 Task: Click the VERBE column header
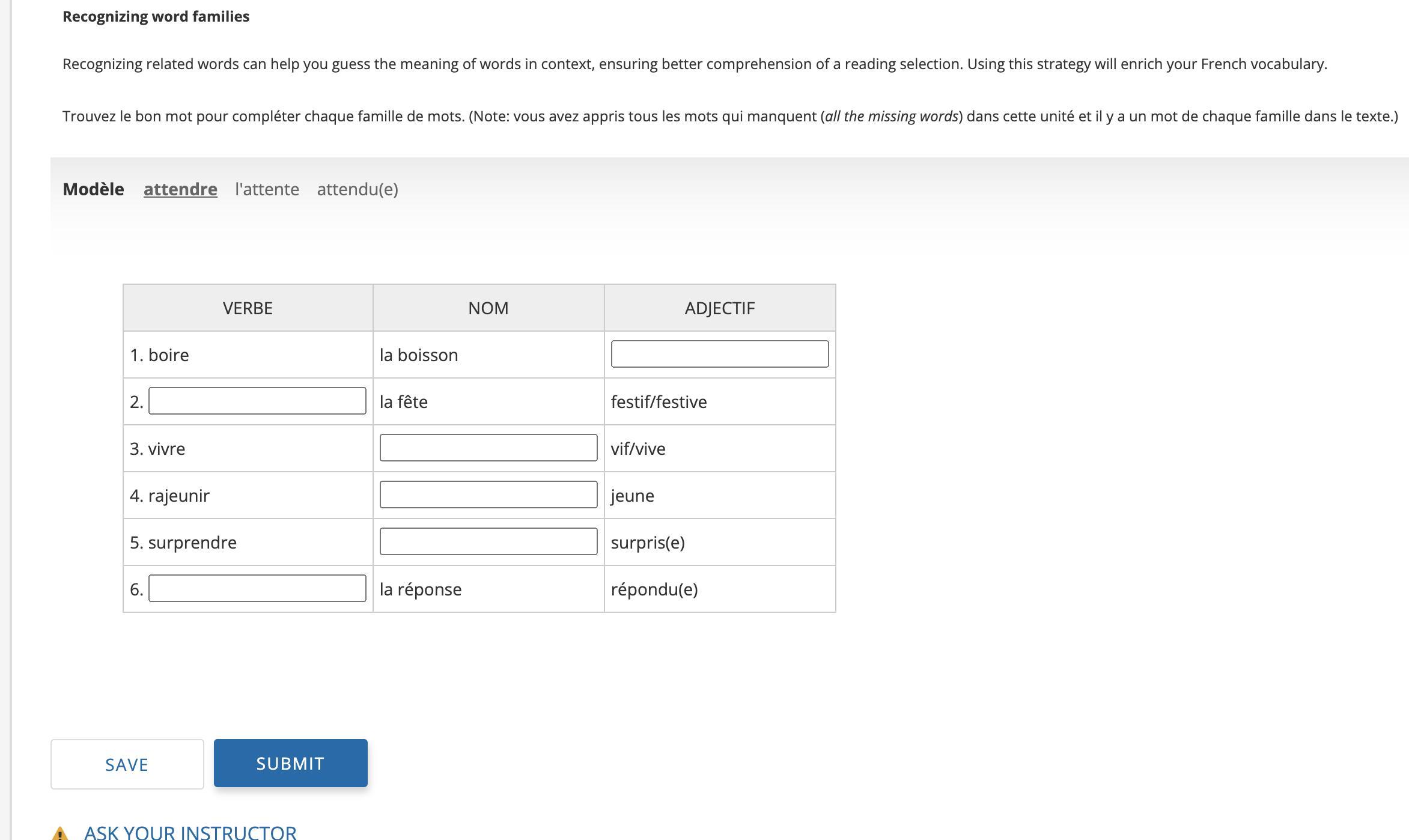[248, 308]
